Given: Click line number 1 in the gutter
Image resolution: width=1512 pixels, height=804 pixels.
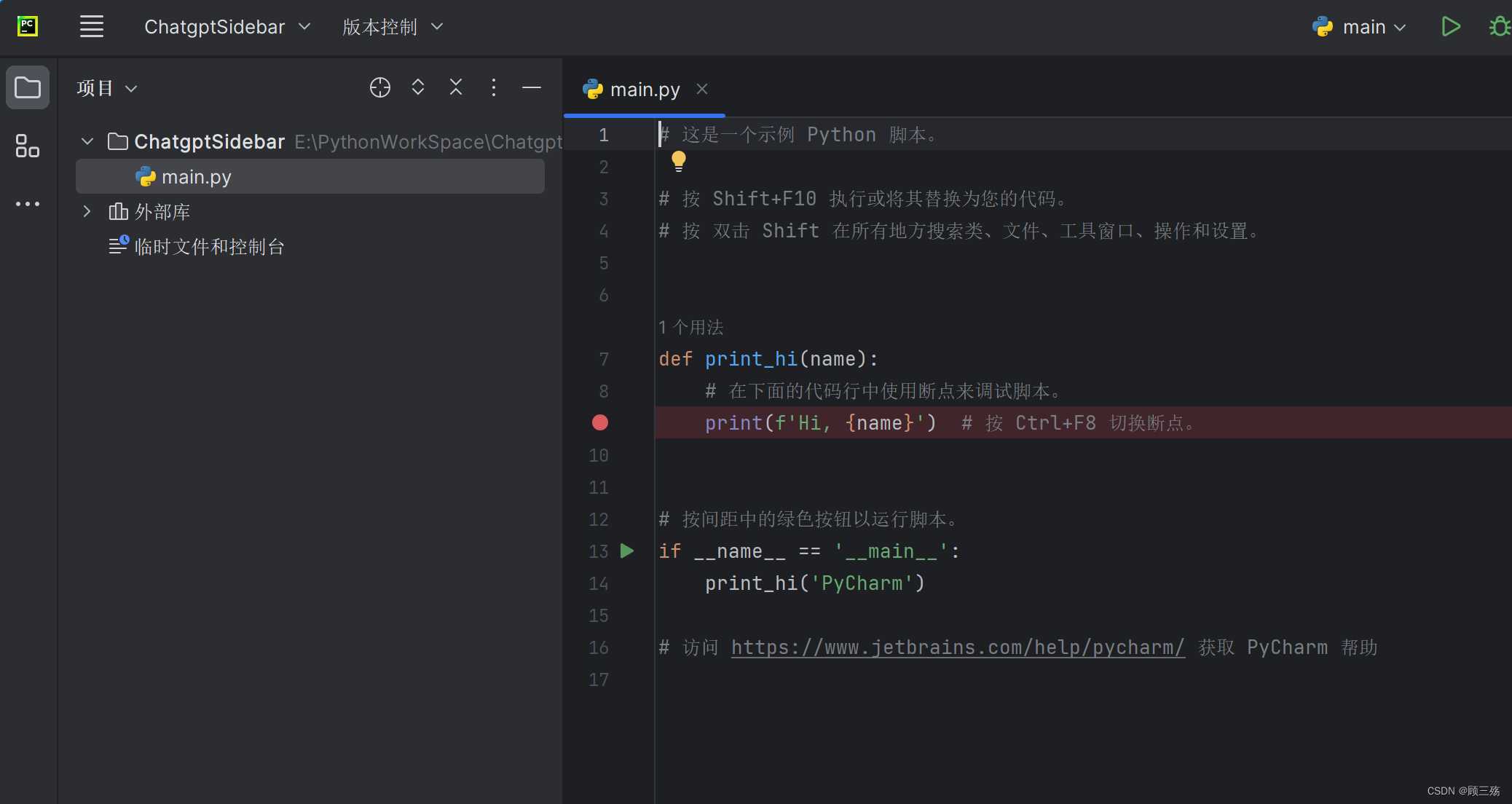Looking at the screenshot, I should coord(604,134).
